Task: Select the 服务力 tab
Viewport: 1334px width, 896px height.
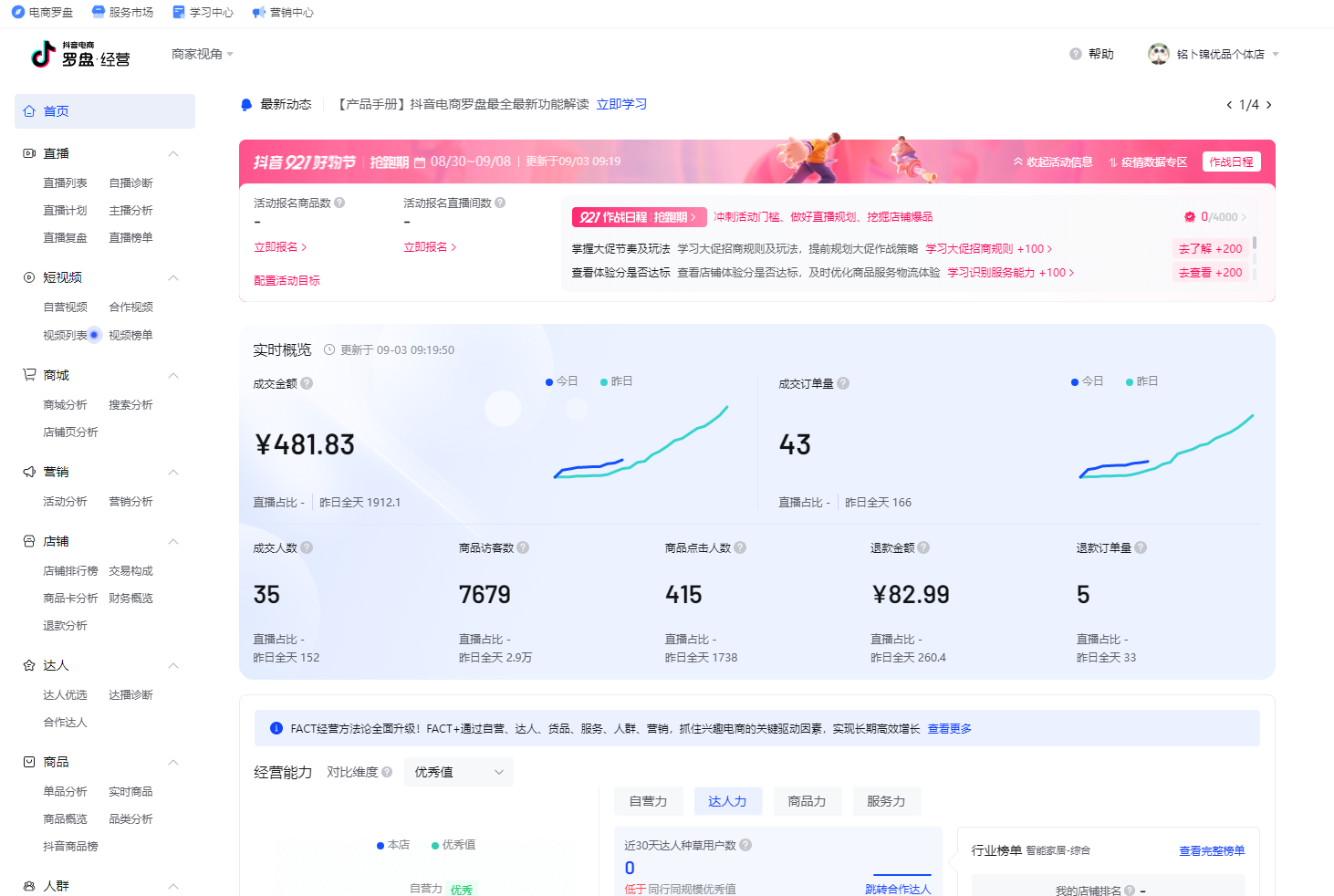Action: point(886,801)
